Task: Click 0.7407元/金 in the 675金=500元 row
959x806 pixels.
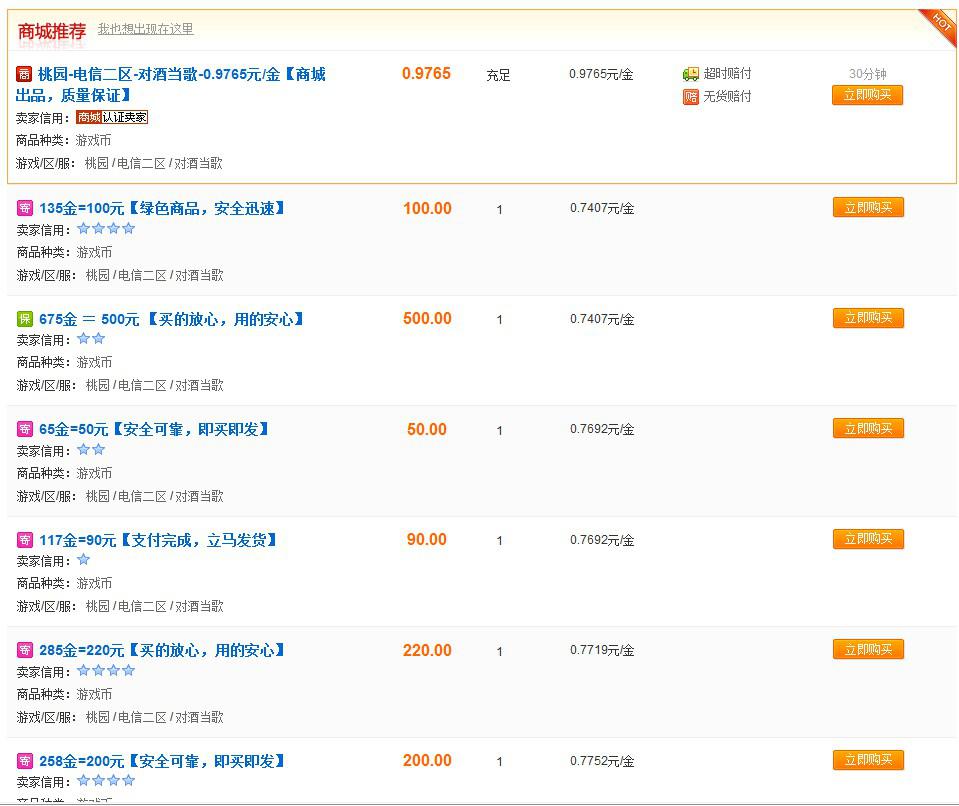Action: [602, 319]
